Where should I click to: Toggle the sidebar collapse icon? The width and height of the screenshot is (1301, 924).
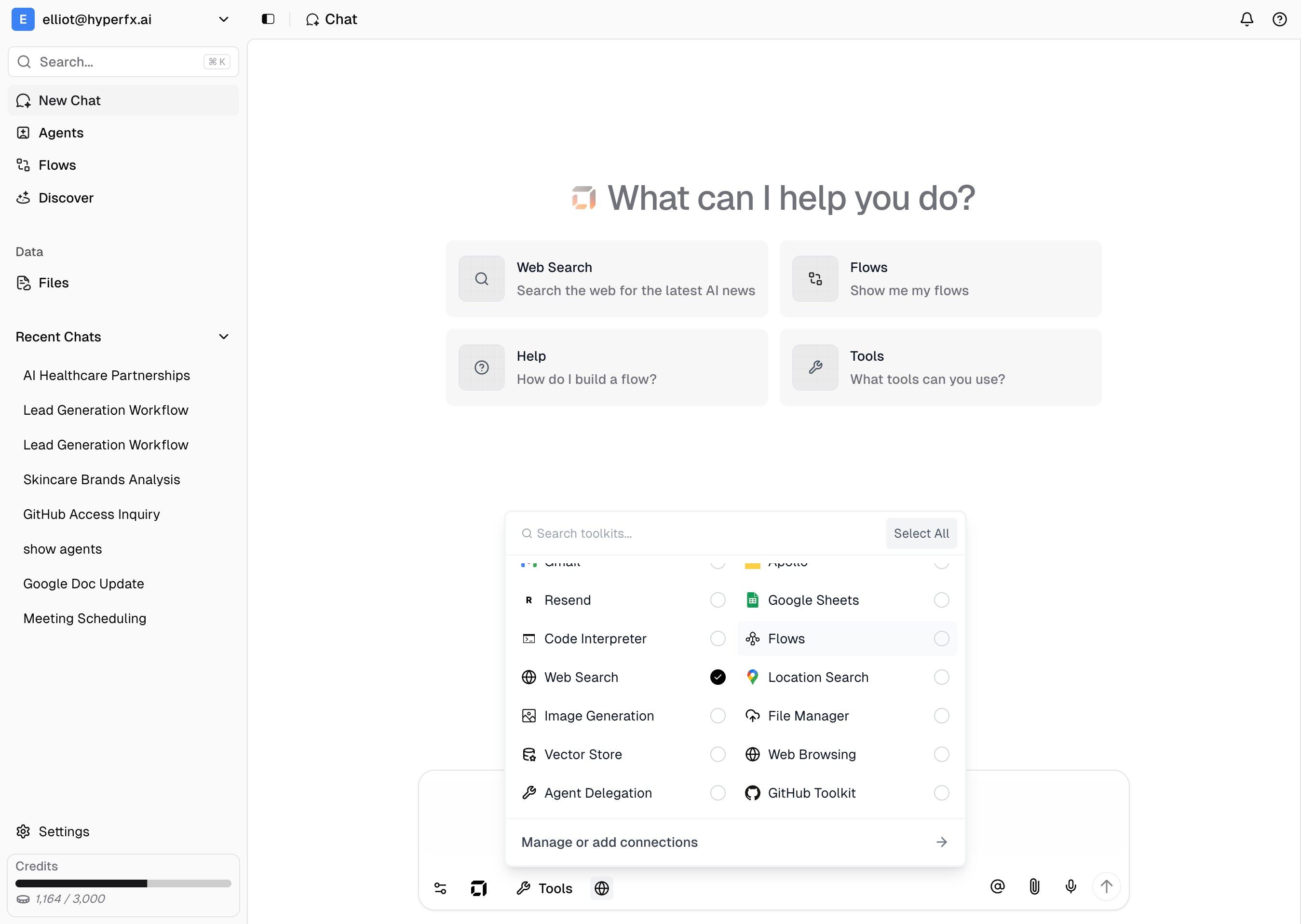click(x=268, y=19)
